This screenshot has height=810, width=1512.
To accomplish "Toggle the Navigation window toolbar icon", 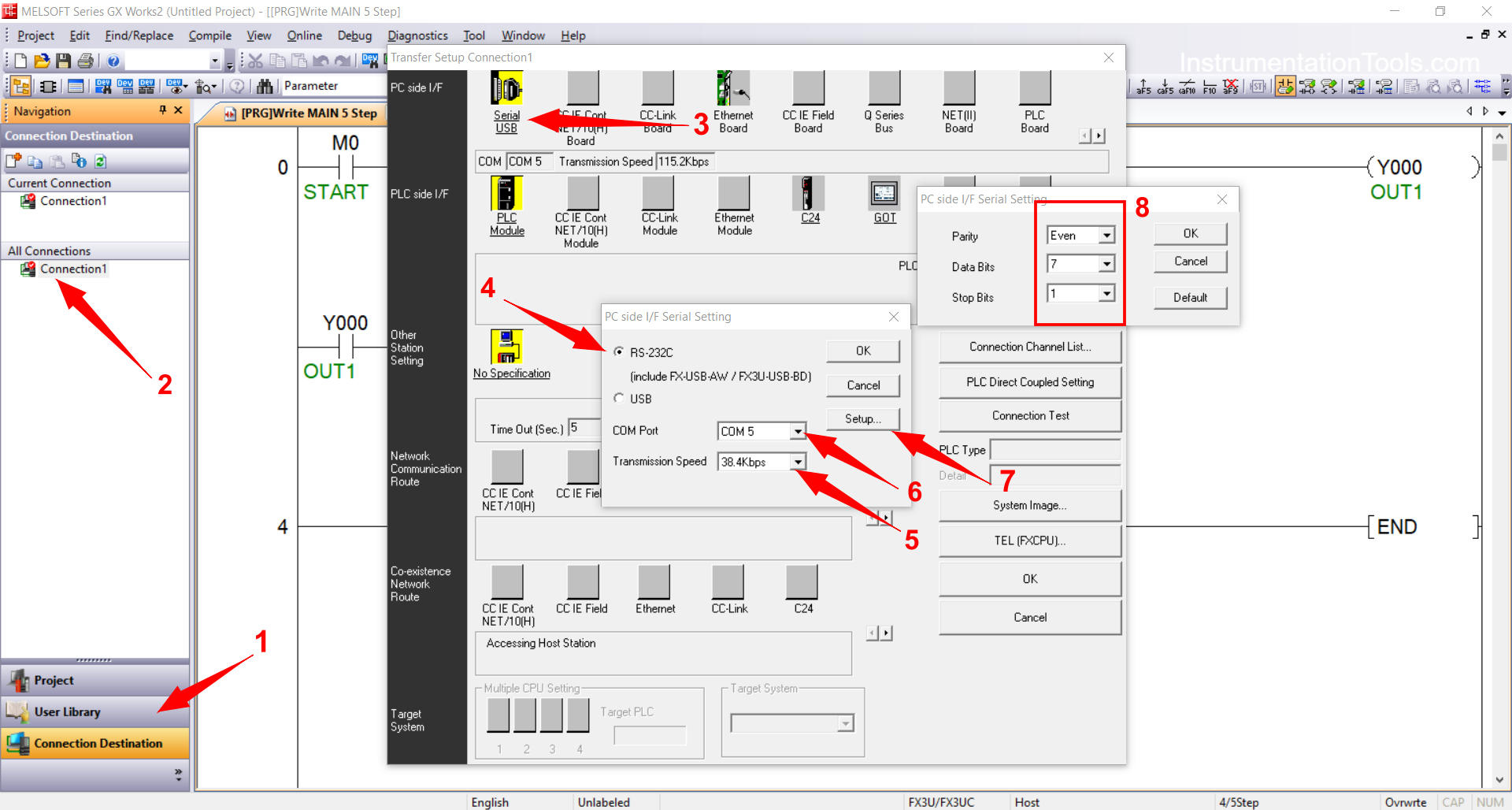I will [x=21, y=86].
